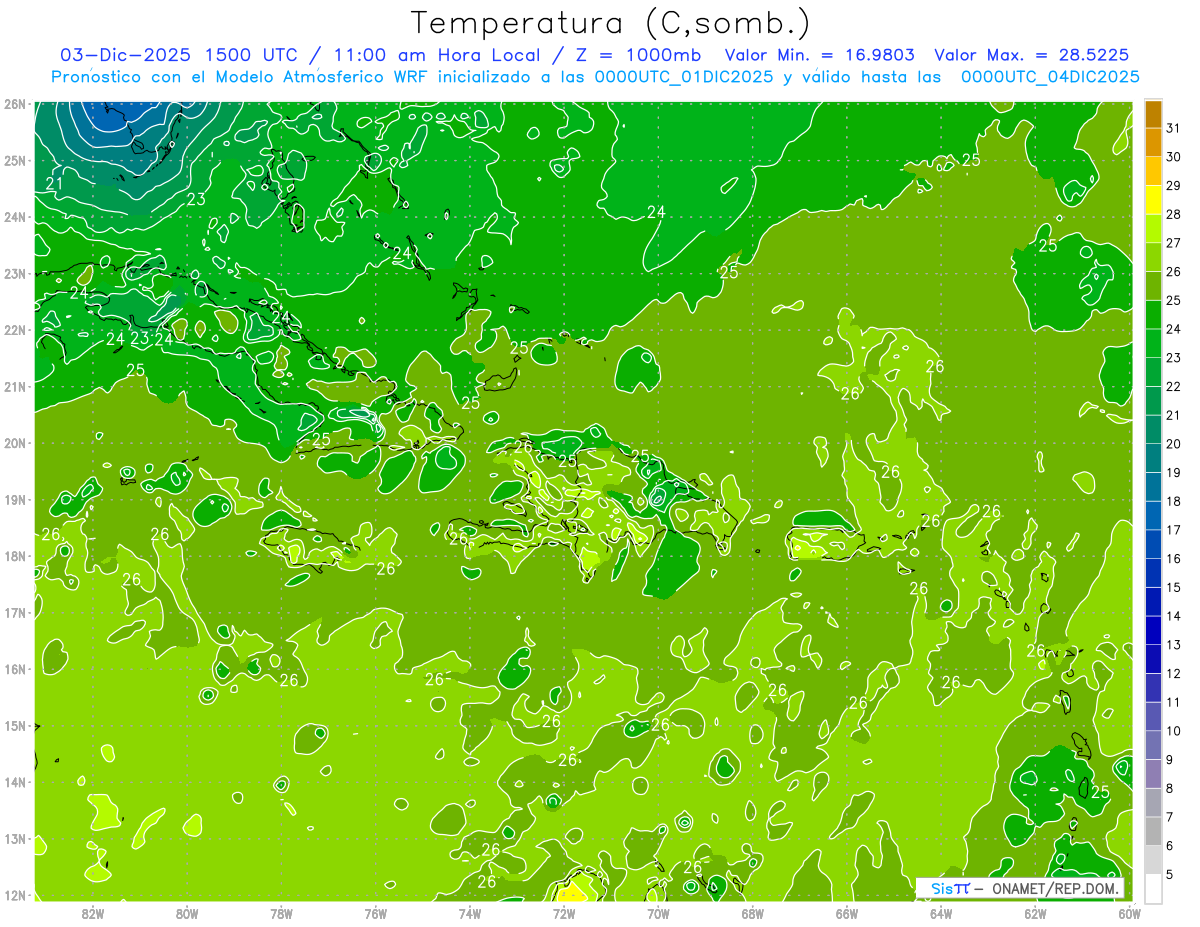Image resolution: width=1200 pixels, height=927 pixels.
Task: Click the '60W' longitude label
Action: coord(1129,913)
